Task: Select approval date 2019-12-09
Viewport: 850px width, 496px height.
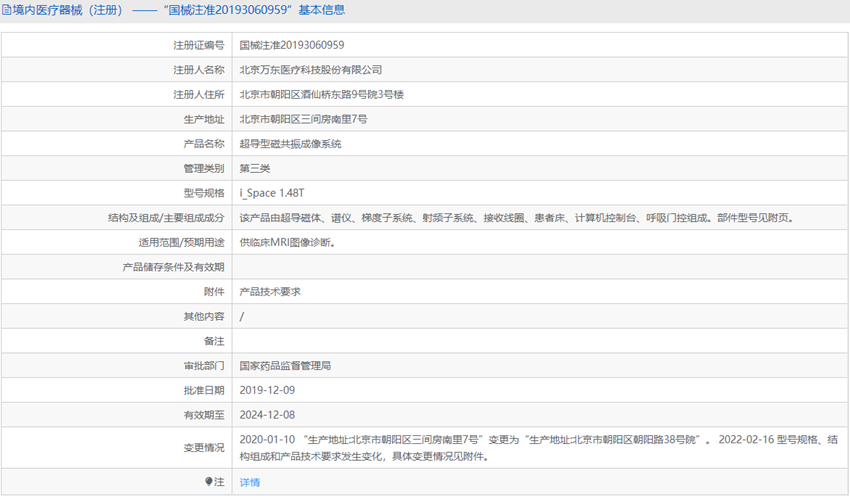Action: click(267, 390)
